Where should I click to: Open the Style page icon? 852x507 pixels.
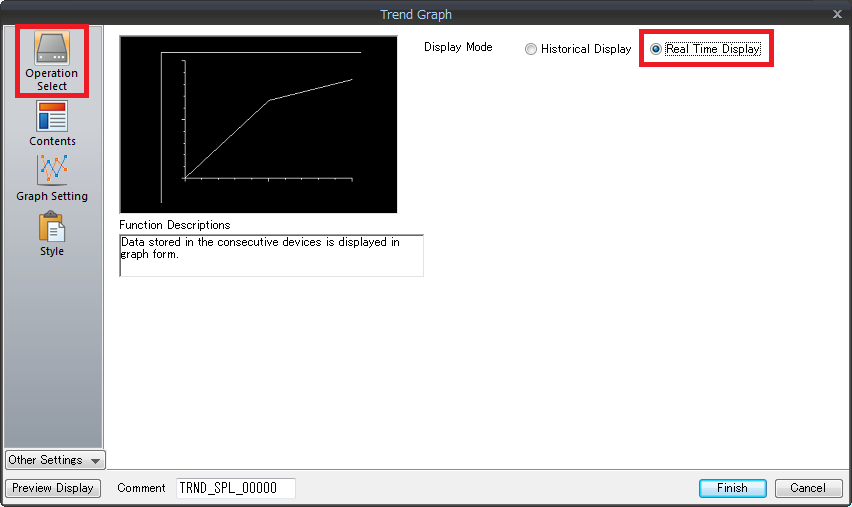click(52, 226)
